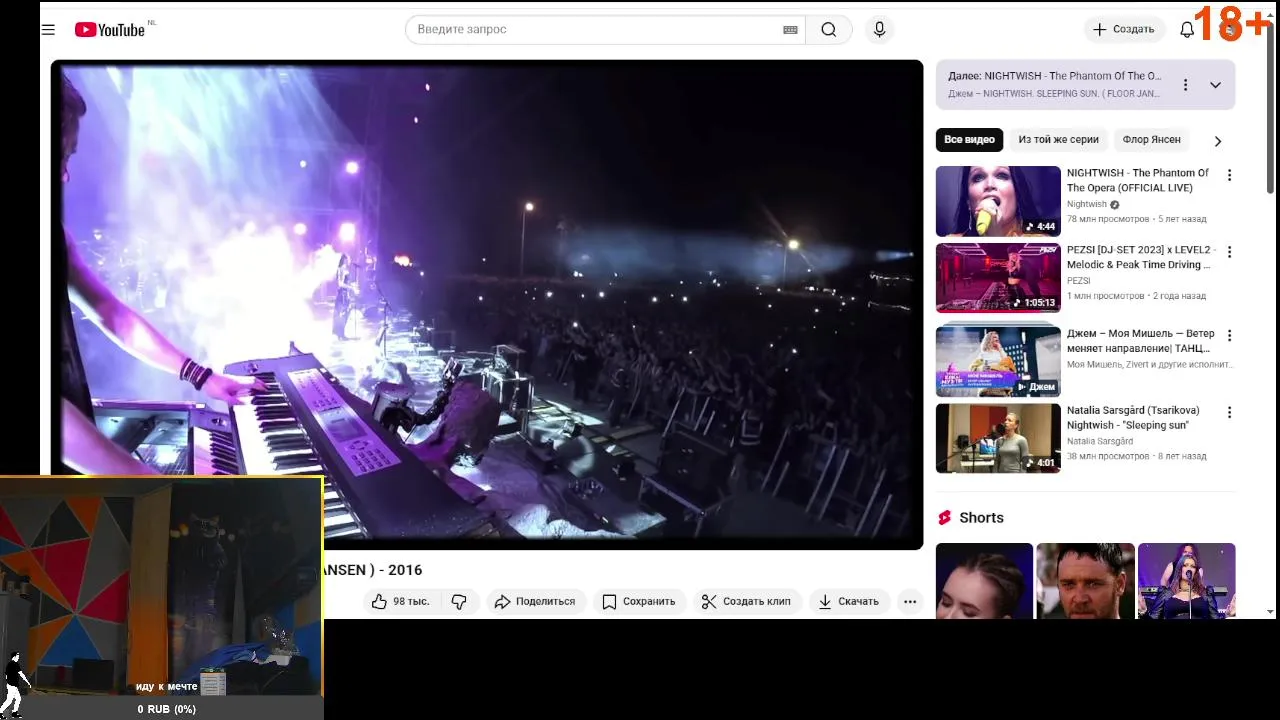Open playlist options three-dot menu
The height and width of the screenshot is (720, 1280).
pyautogui.click(x=1185, y=85)
